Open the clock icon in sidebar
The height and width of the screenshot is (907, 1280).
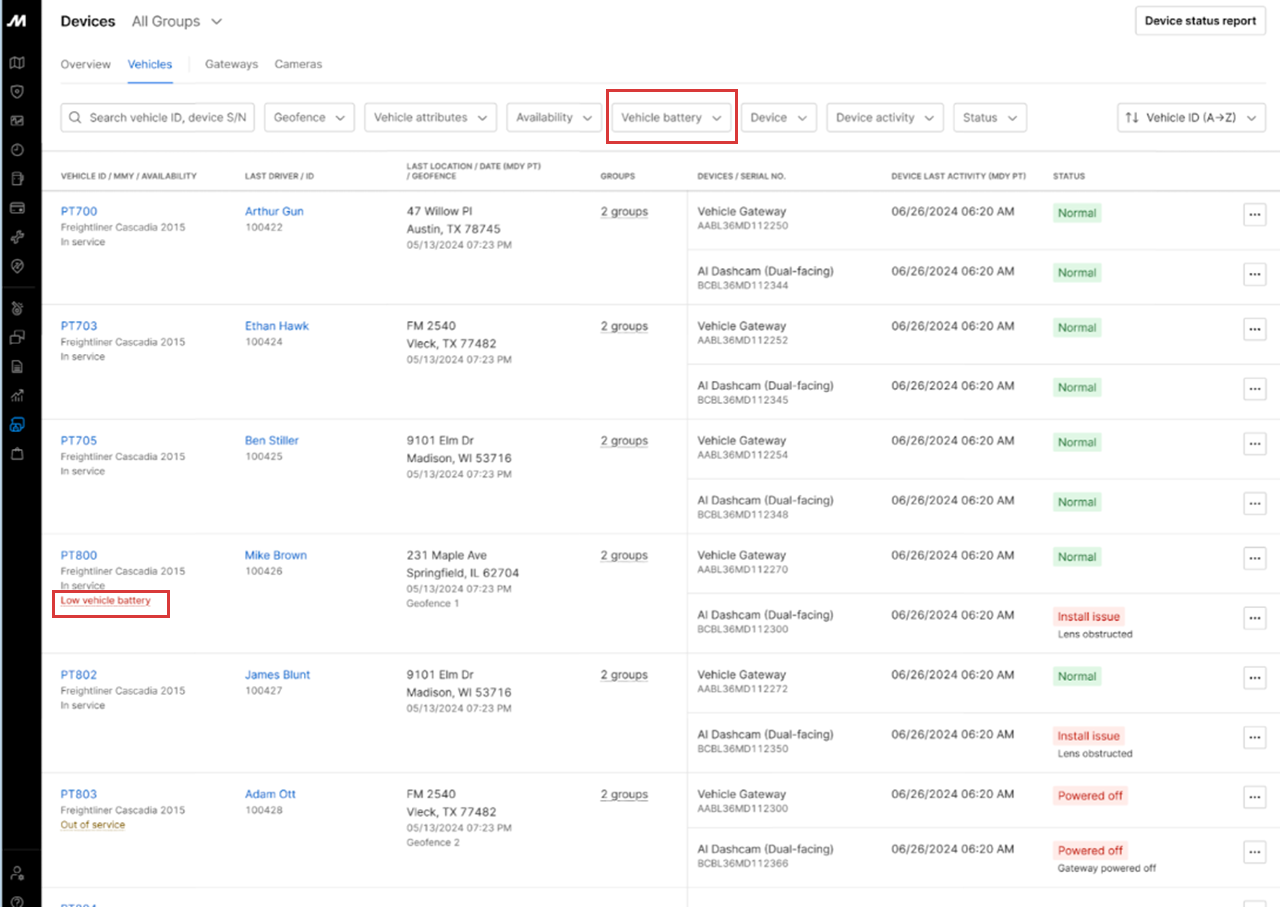tap(17, 150)
